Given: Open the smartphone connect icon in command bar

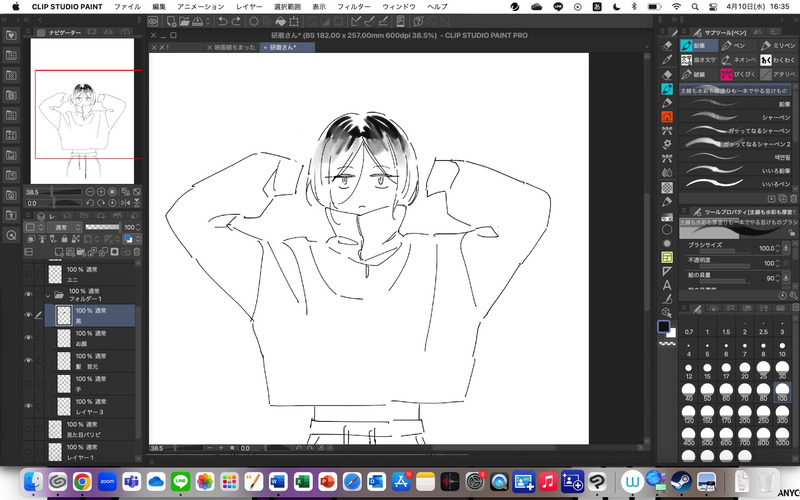Looking at the screenshot, I should coord(401,21).
